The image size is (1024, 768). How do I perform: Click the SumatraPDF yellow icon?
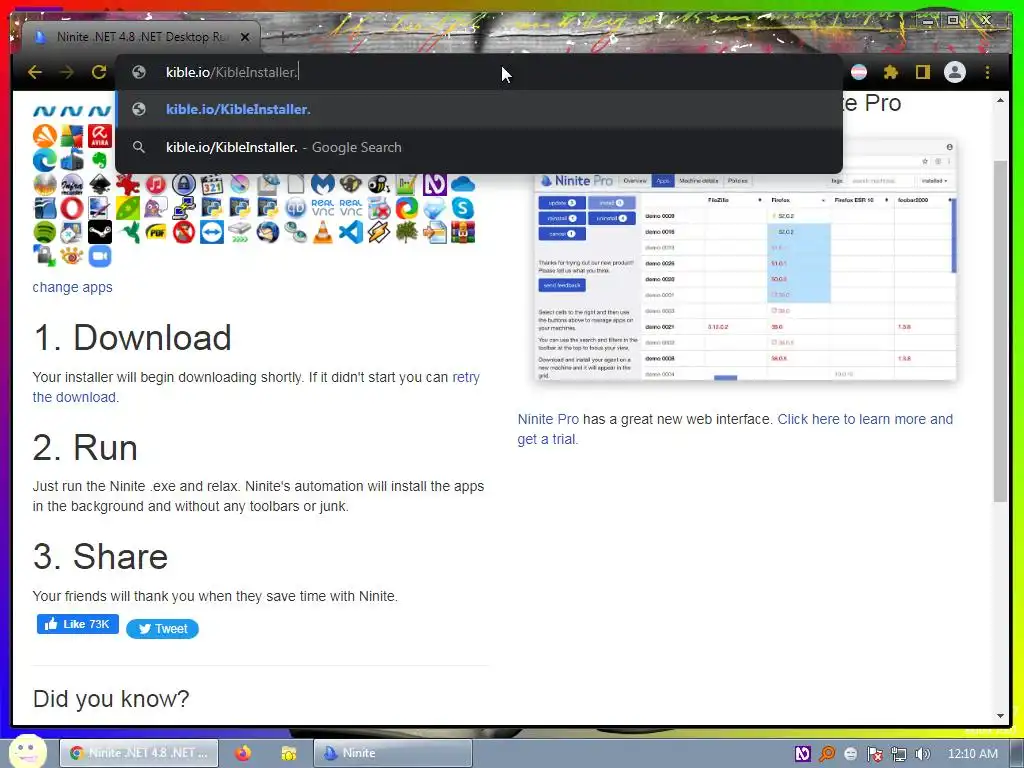click(x=155, y=232)
